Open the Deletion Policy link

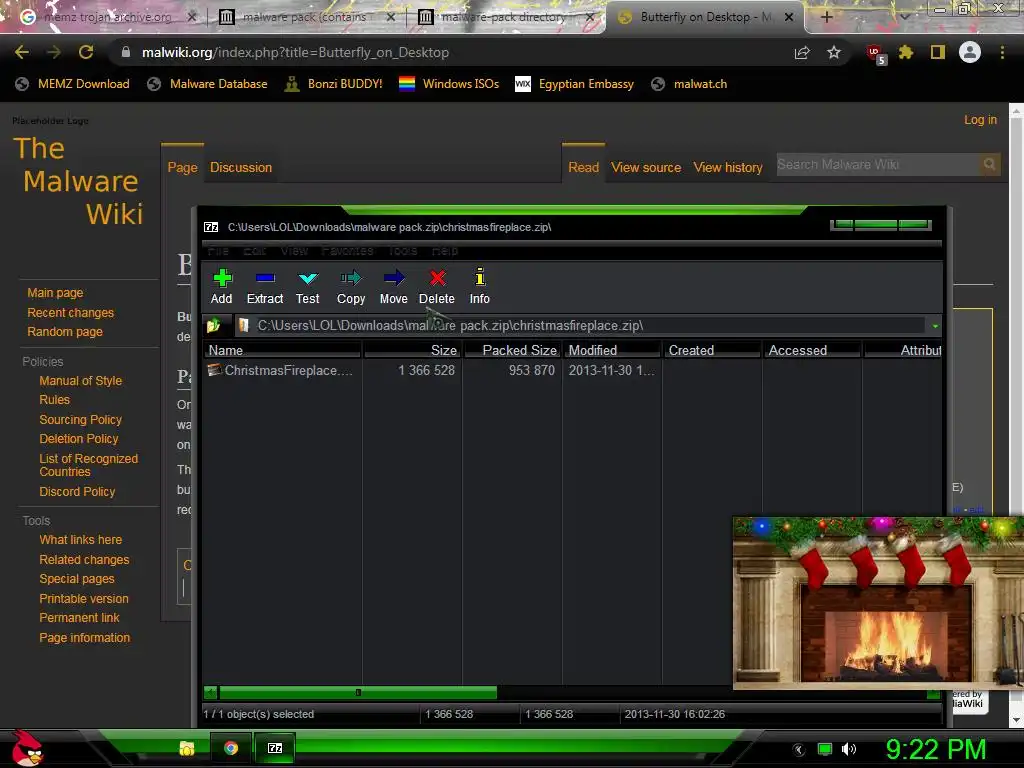[x=78, y=439]
